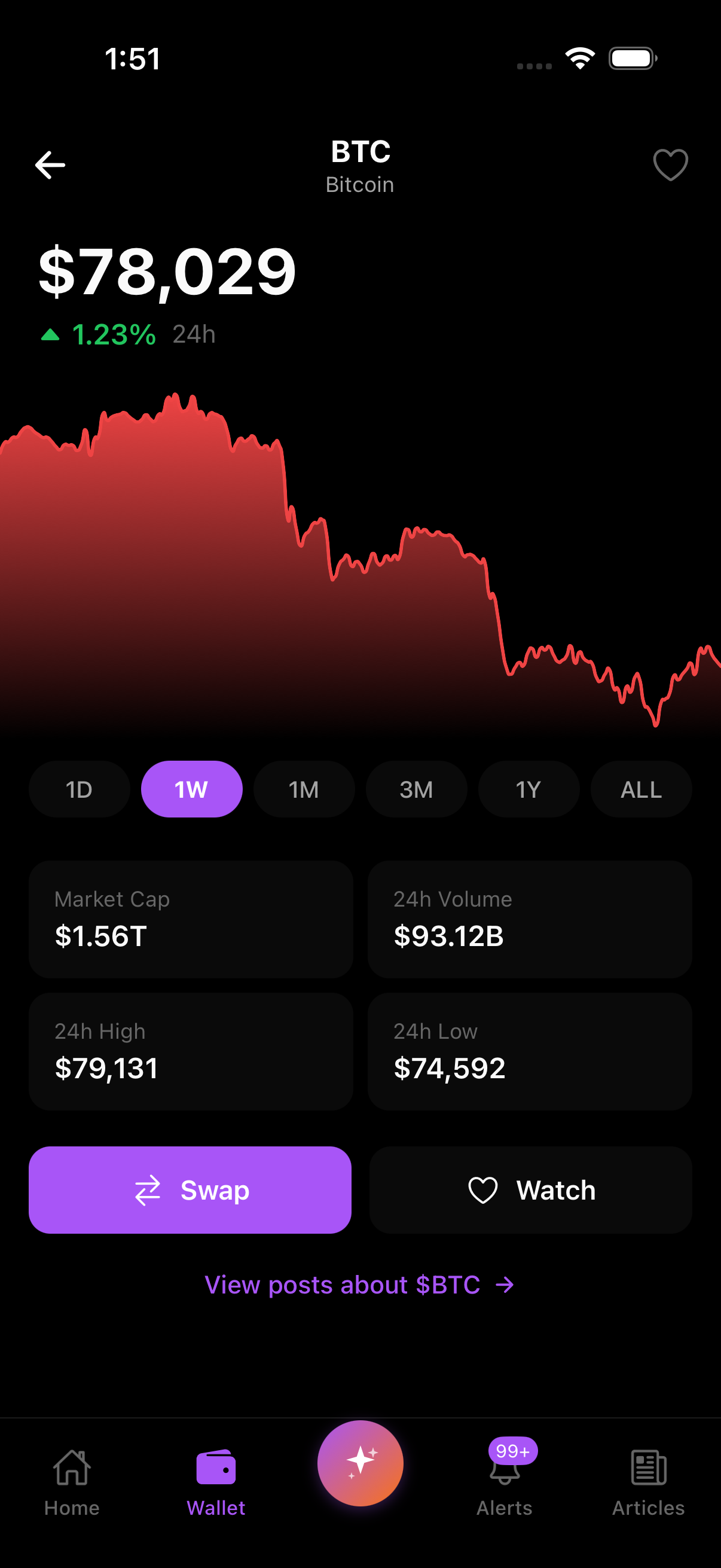
Task: Open View posts about $BTC link
Action: (x=359, y=1285)
